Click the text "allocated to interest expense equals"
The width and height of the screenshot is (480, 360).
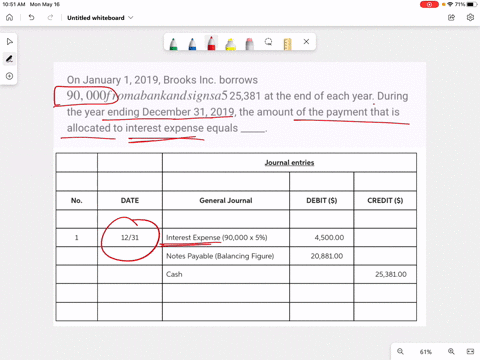coord(152,128)
